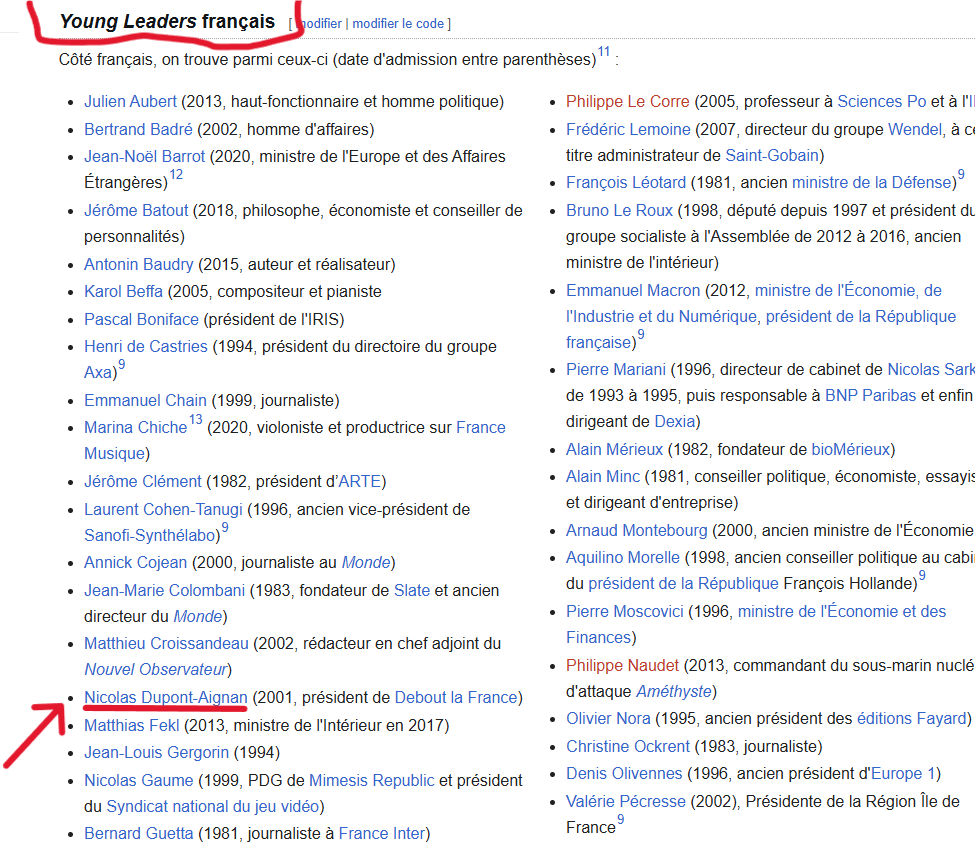Click Syndicat national du jeu vidéo link
This screenshot has height=842, width=975.
pyautogui.click(x=212, y=806)
